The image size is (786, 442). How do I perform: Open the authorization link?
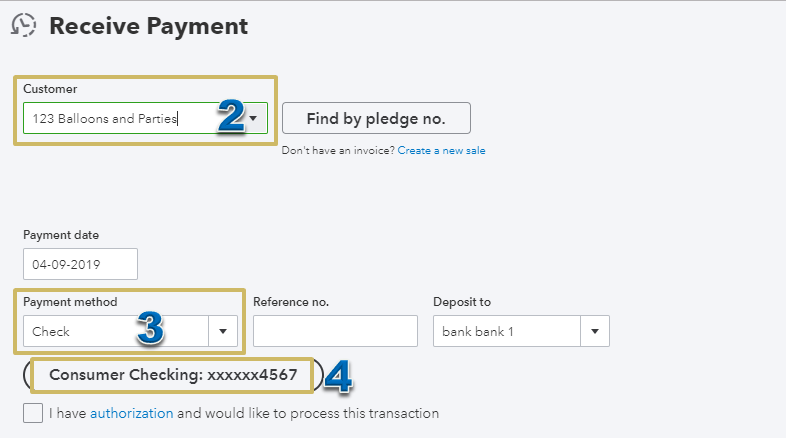(x=131, y=413)
